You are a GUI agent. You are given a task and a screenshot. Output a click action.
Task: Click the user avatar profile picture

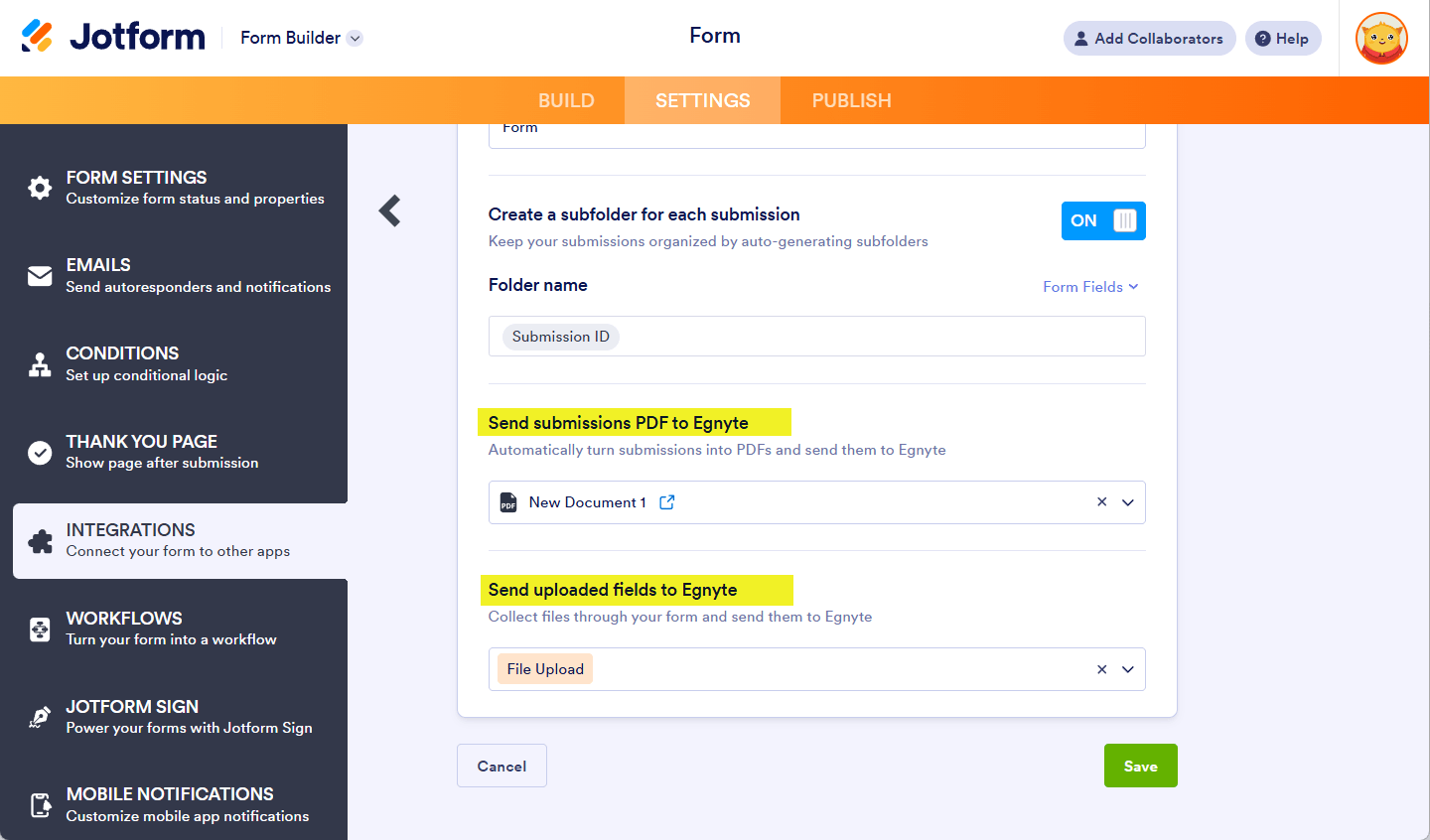click(x=1381, y=39)
